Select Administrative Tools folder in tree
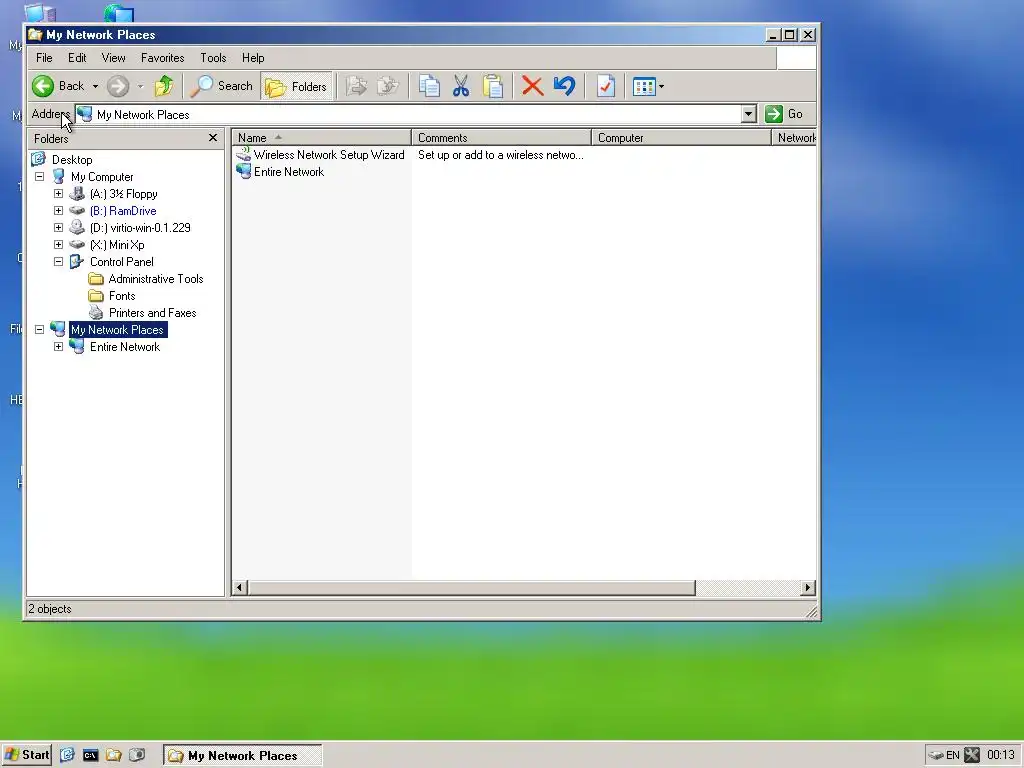1024x768 pixels. tap(156, 279)
